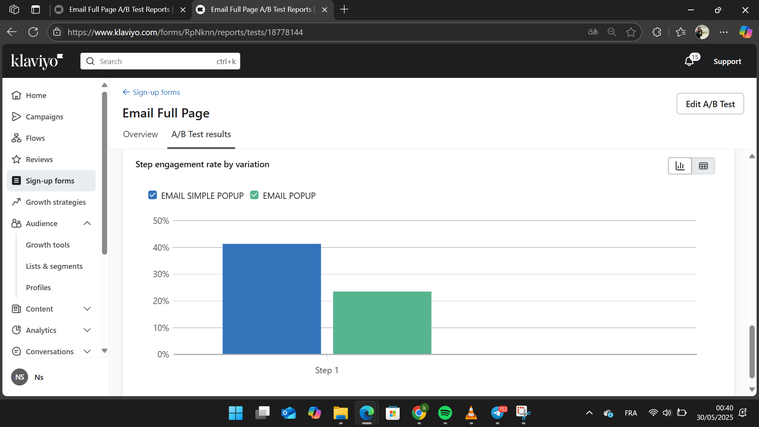The height and width of the screenshot is (427, 759).
Task: Expand the Conversations section
Action: [87, 352]
